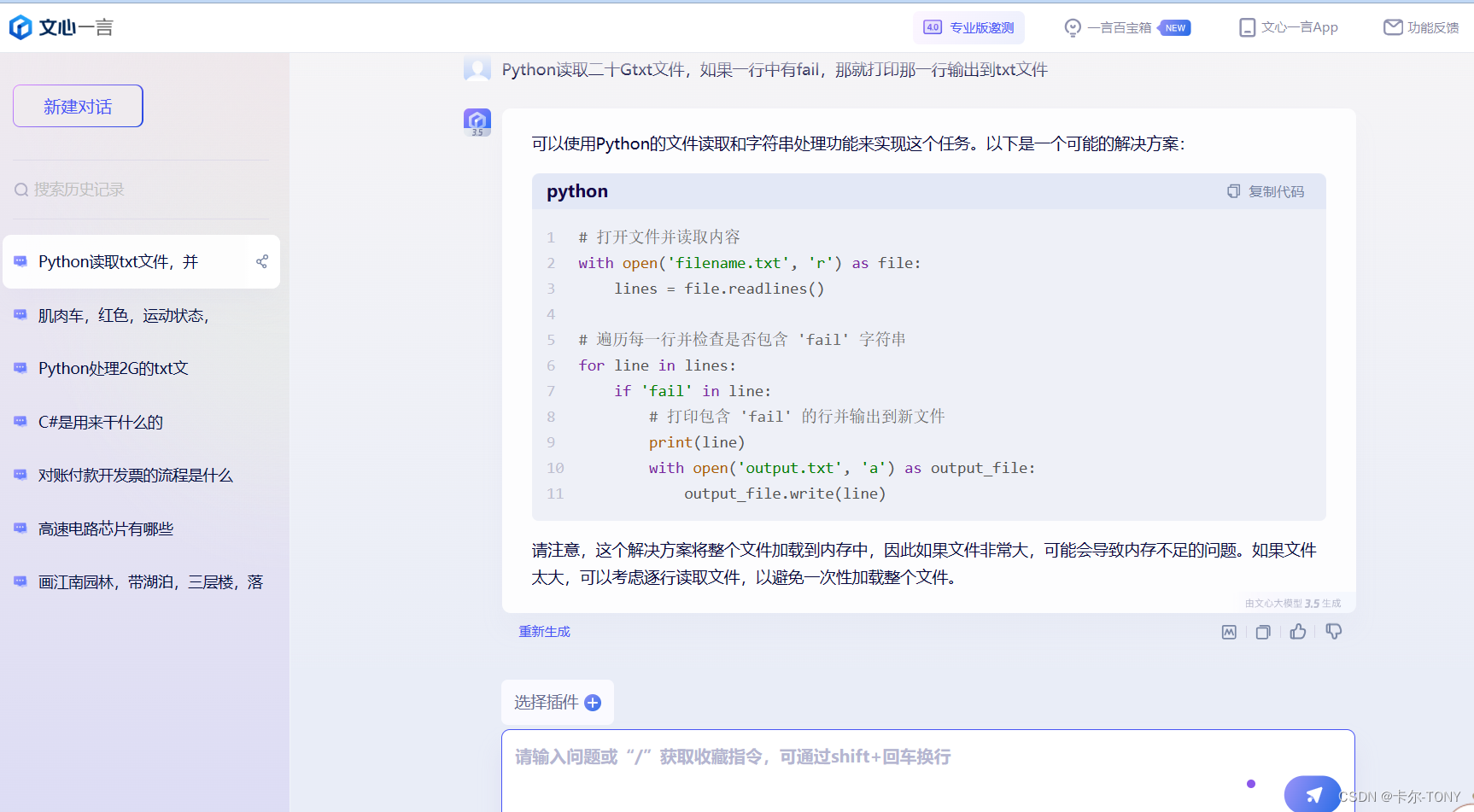Dislike the answer with thumbs down
The width and height of the screenshot is (1474, 812).
1333,631
